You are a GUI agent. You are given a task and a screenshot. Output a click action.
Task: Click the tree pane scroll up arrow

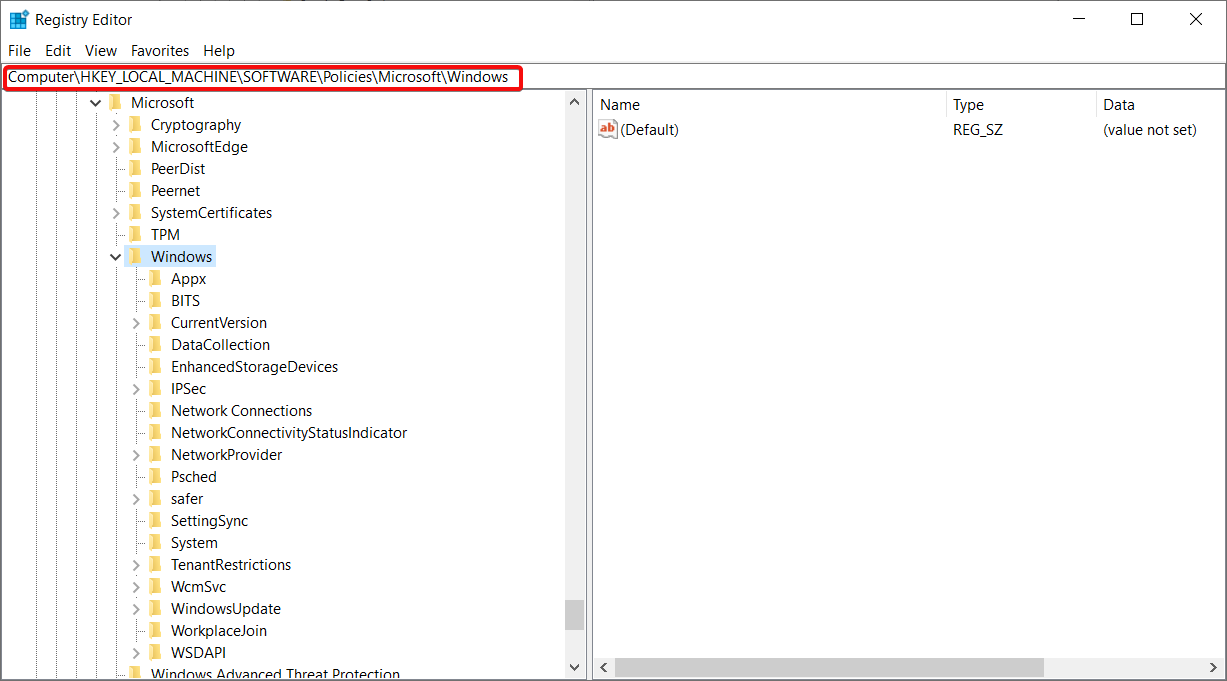pyautogui.click(x=574, y=102)
